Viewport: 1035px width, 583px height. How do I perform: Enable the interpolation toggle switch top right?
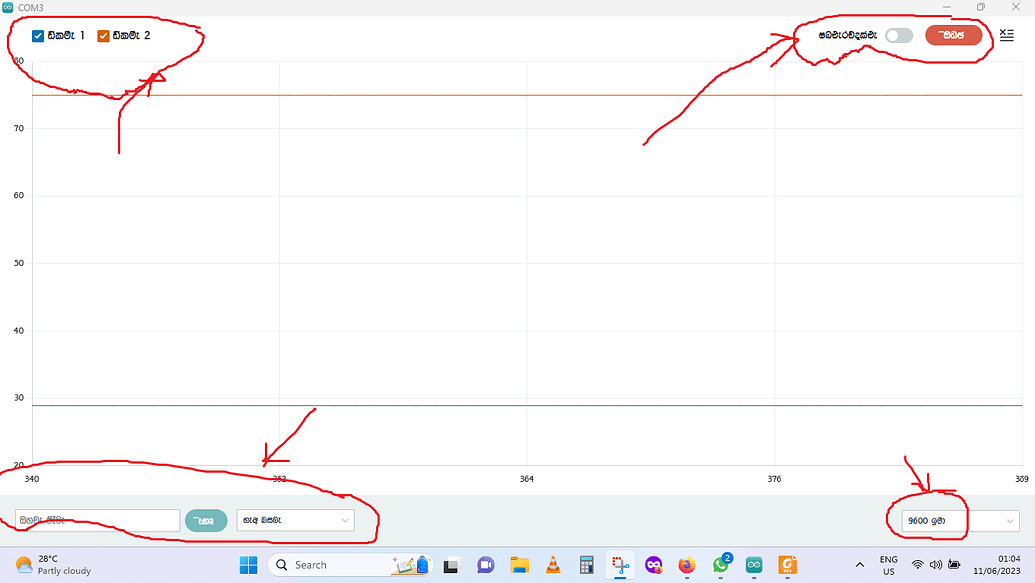(897, 34)
